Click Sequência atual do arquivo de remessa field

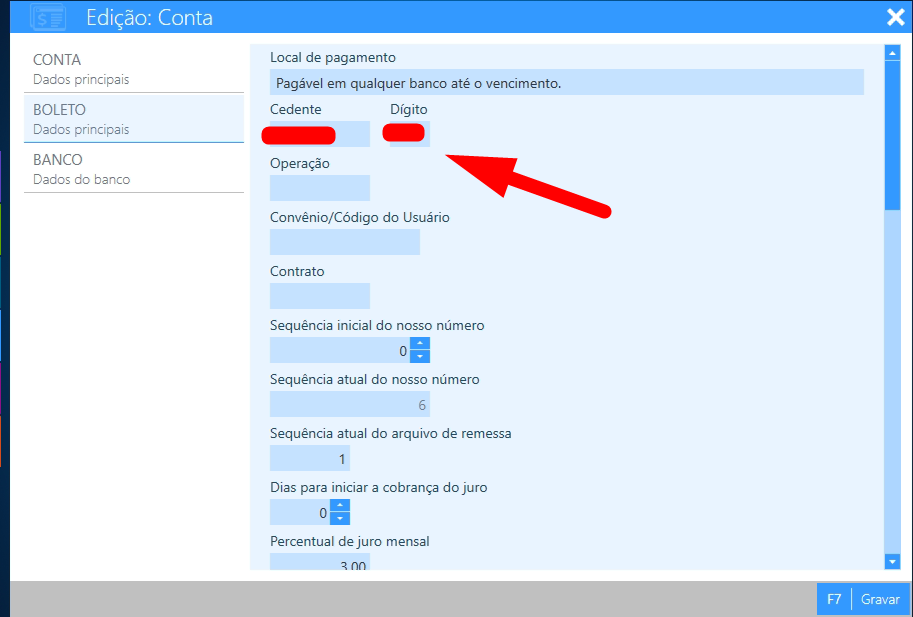tap(309, 459)
